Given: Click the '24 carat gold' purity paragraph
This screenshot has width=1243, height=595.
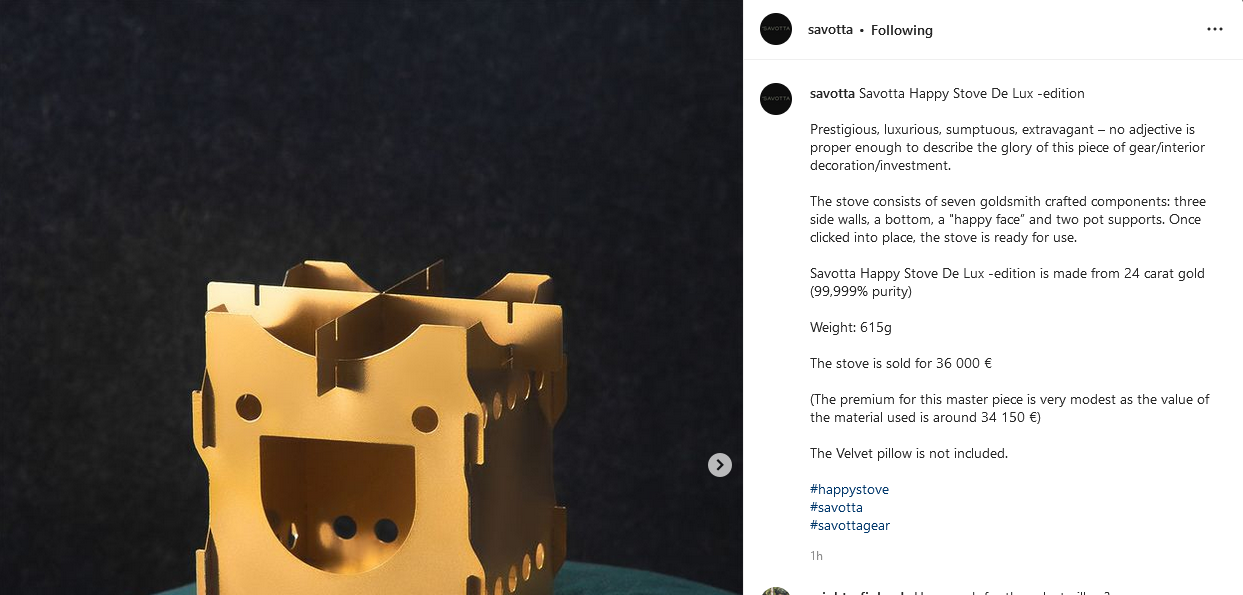Looking at the screenshot, I should click(1007, 282).
